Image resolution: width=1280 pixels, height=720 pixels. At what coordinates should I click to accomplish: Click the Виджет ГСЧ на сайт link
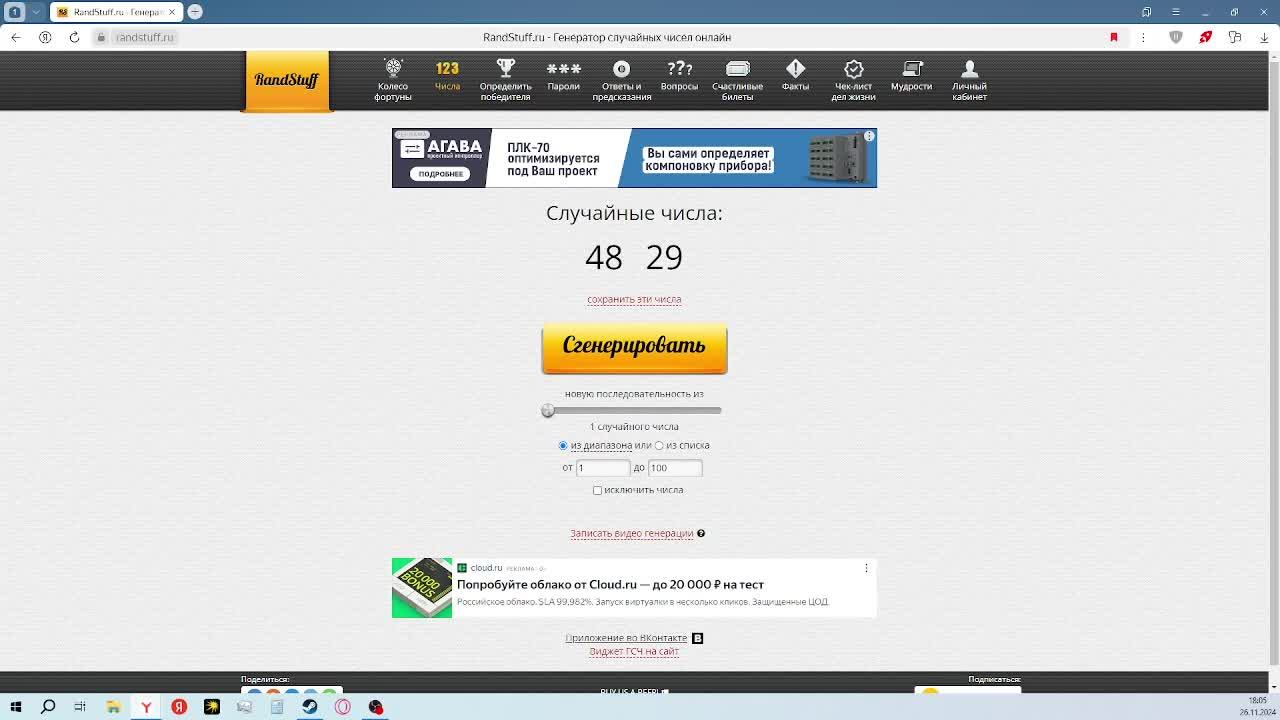pyautogui.click(x=634, y=651)
